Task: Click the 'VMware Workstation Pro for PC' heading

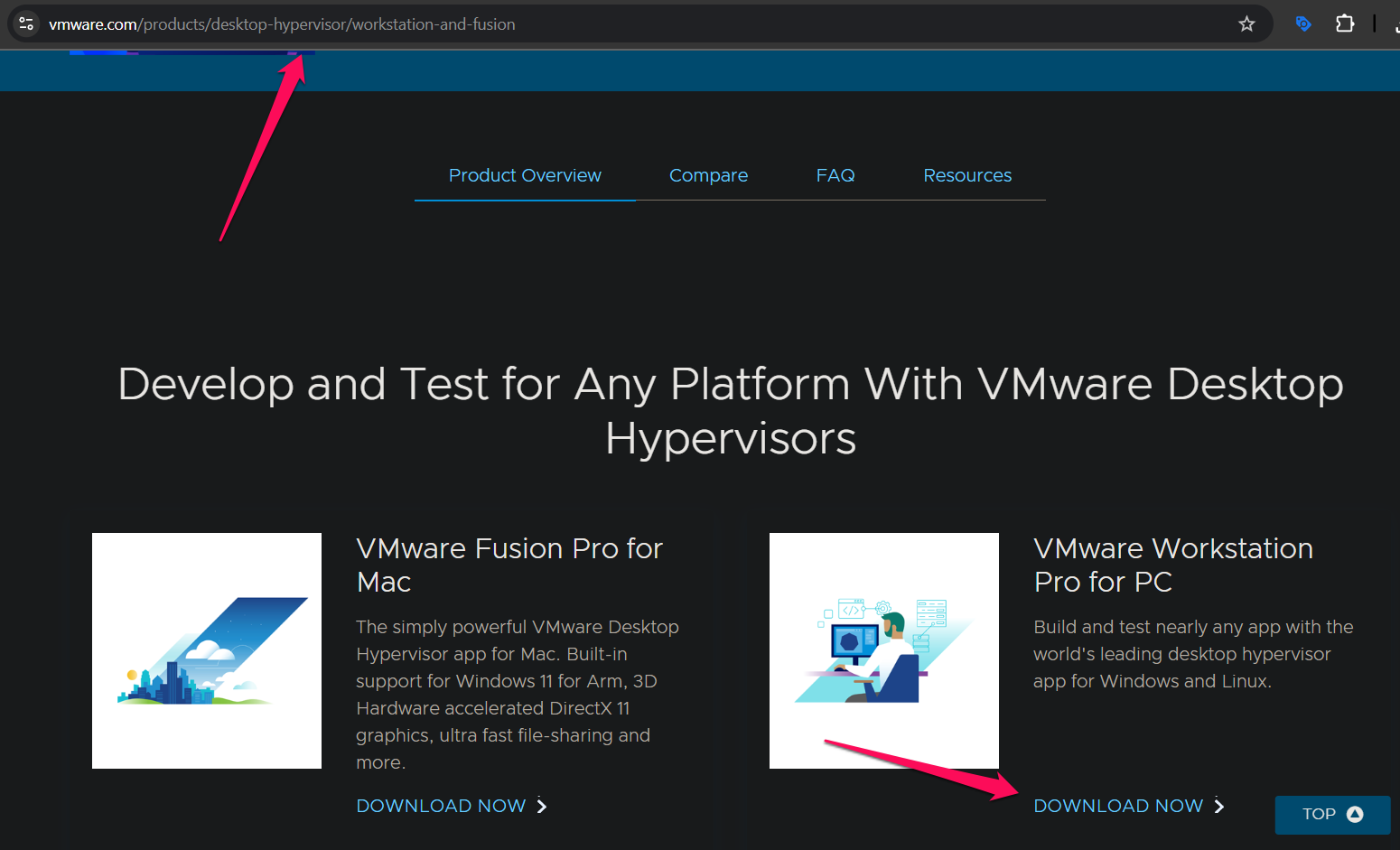Action: pyautogui.click(x=1173, y=565)
